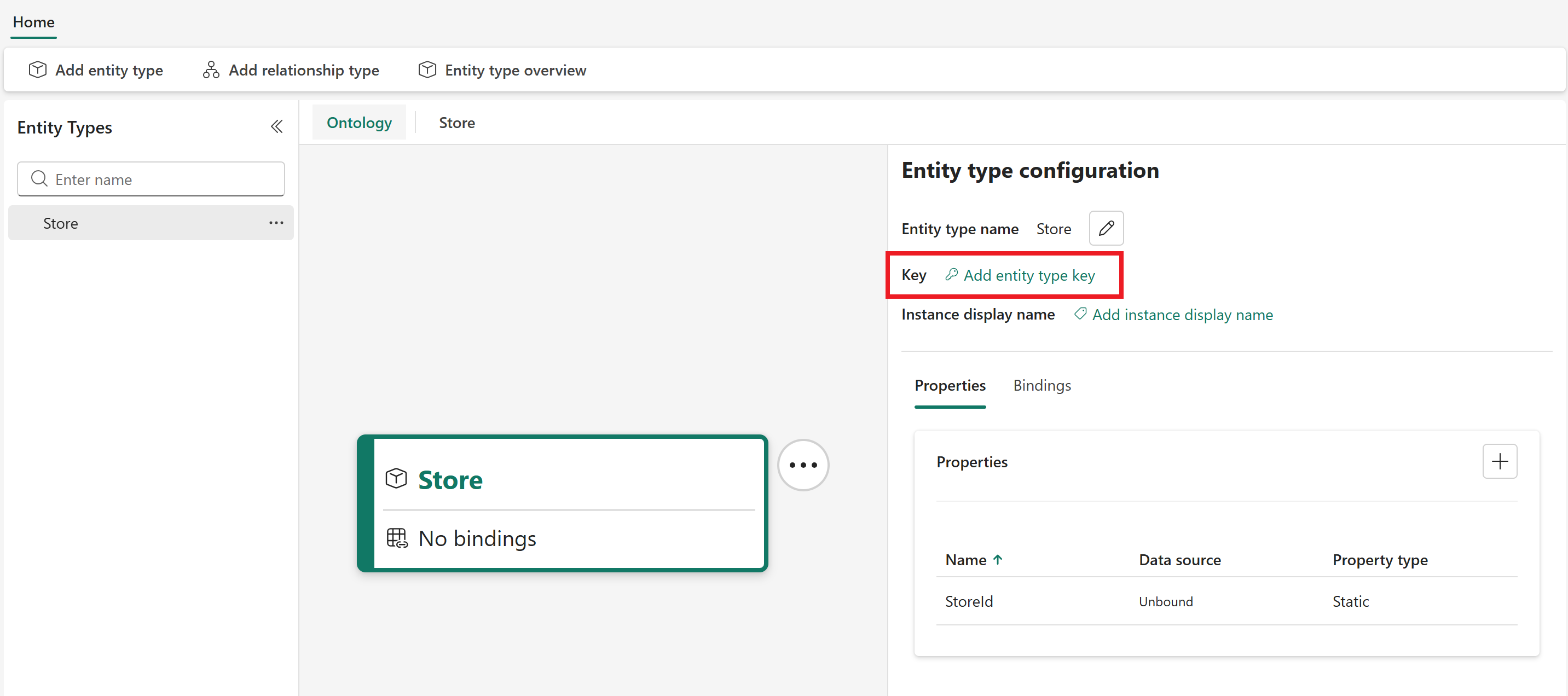
Task: Select the StoreId property row
Action: (x=969, y=602)
